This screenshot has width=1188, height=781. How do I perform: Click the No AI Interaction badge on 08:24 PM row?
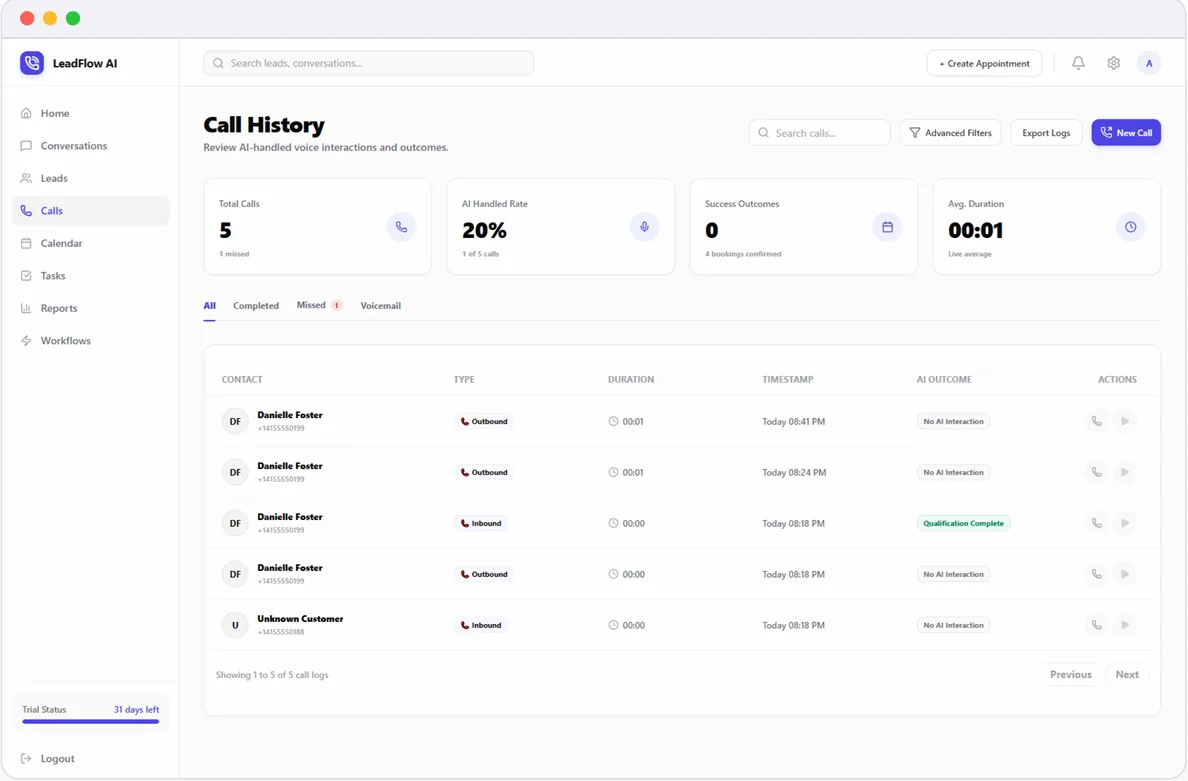tap(953, 472)
